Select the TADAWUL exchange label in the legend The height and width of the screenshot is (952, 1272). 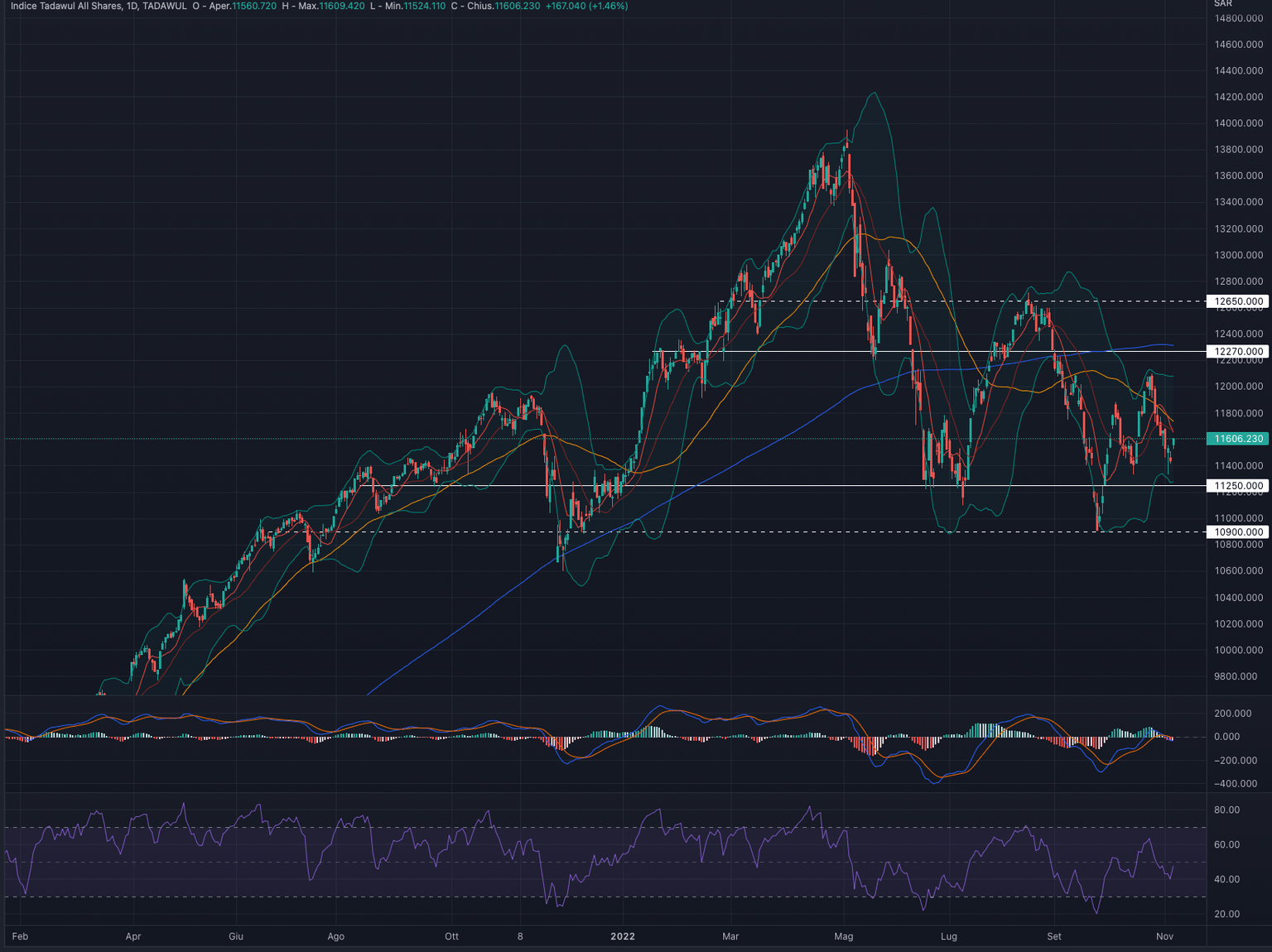[167, 6]
